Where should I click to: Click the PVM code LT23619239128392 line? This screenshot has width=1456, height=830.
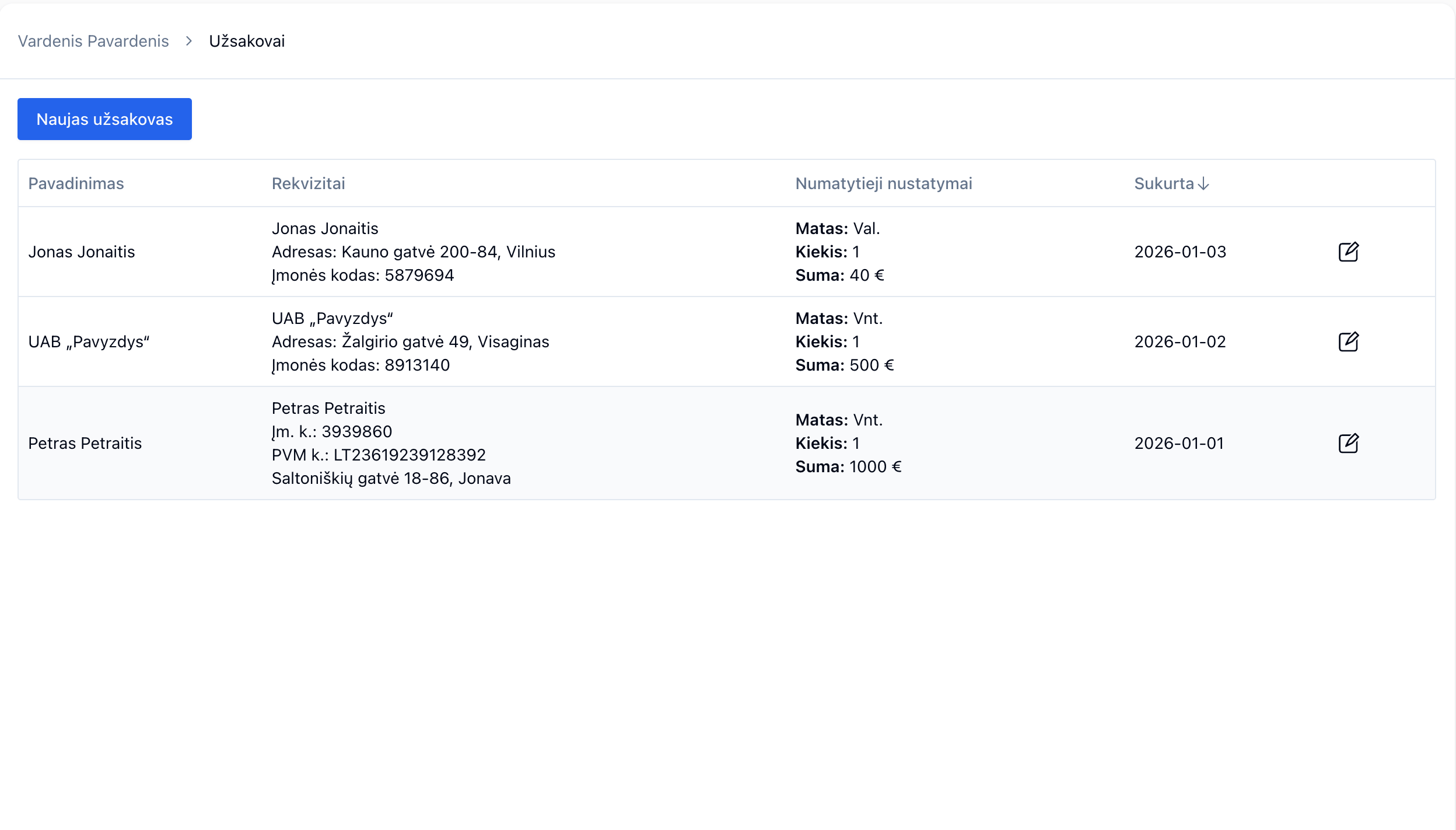(379, 455)
